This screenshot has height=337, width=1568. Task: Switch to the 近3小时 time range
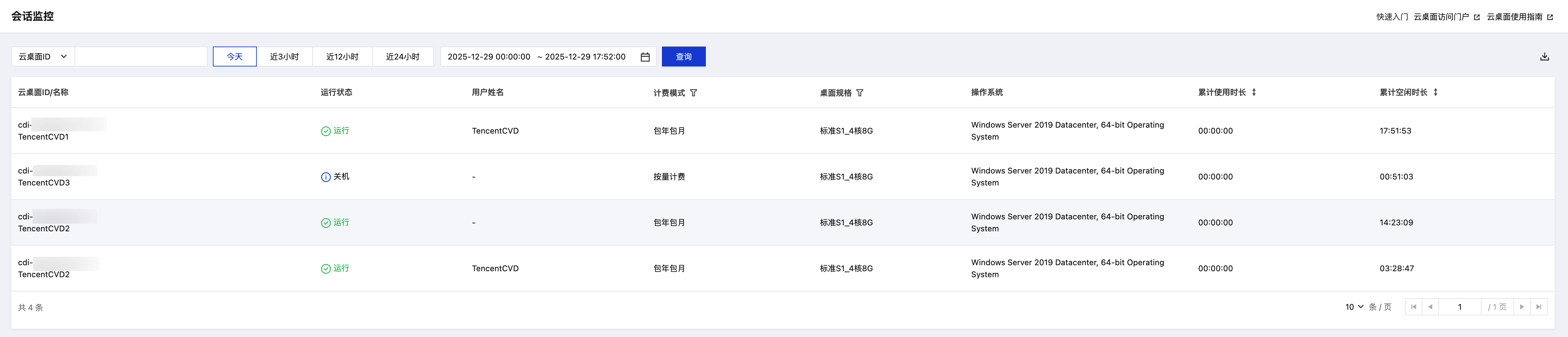[284, 56]
